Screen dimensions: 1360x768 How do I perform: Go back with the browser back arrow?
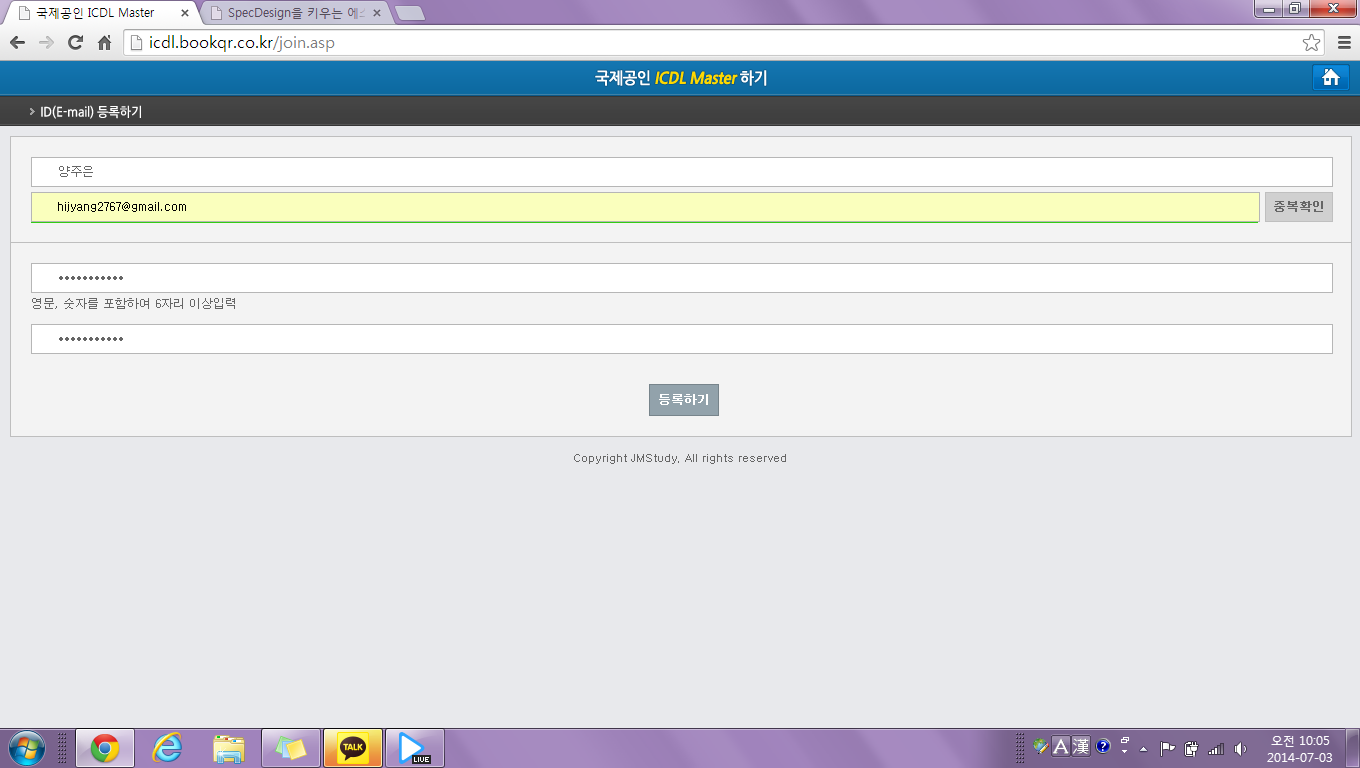tap(17, 42)
